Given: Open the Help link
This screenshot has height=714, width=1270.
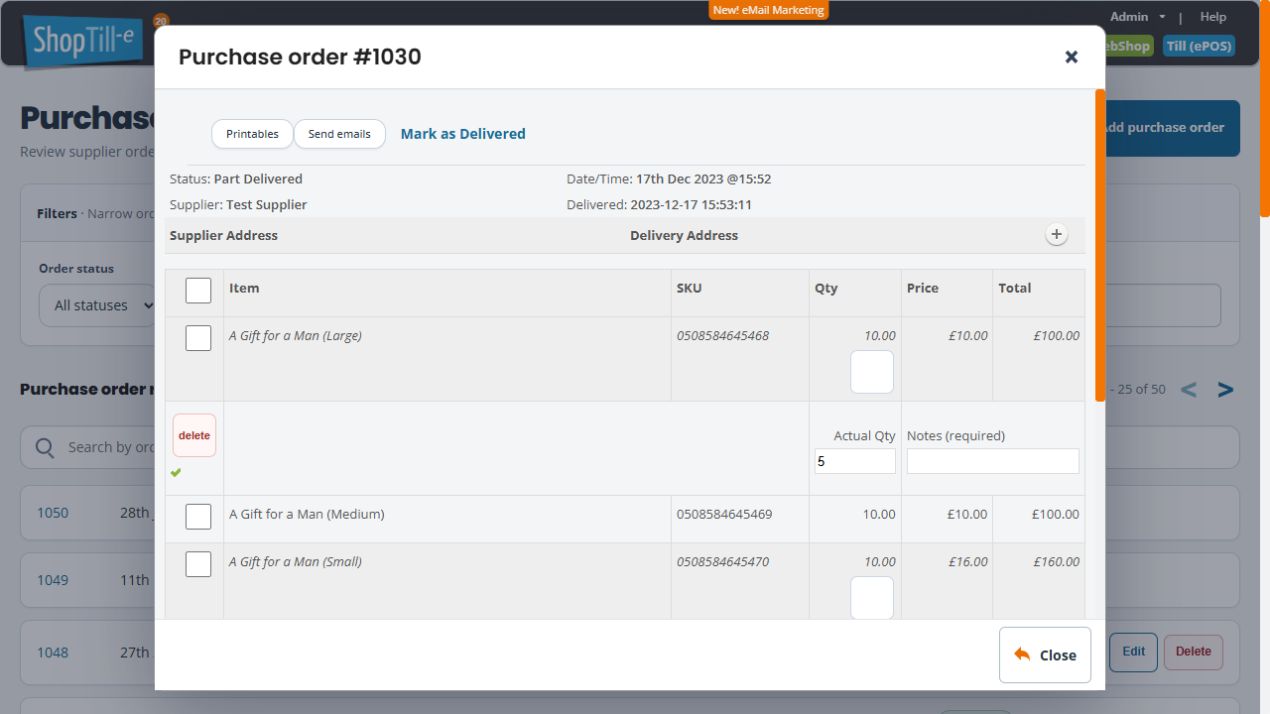Looking at the screenshot, I should pyautogui.click(x=1213, y=17).
